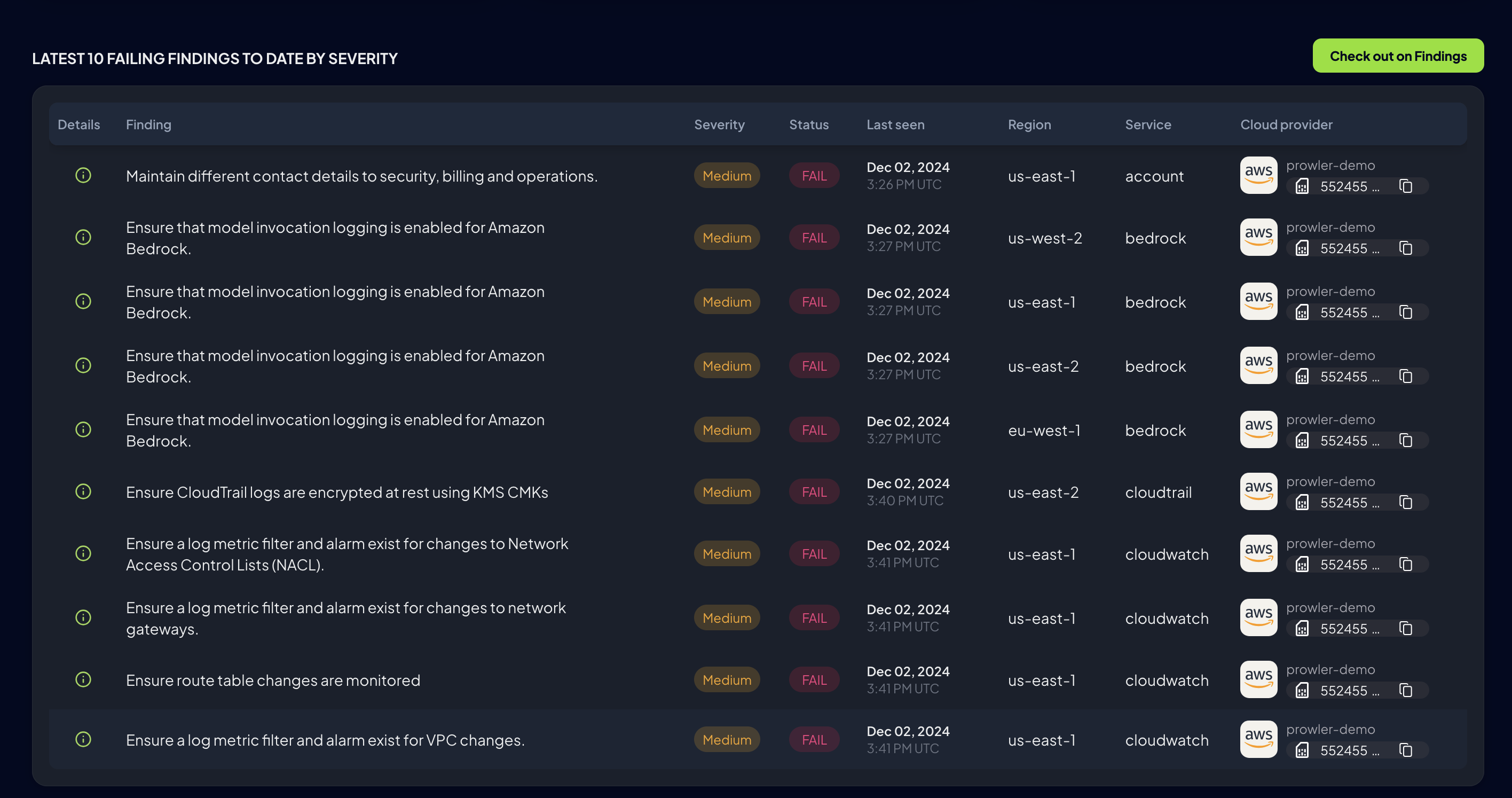Select network gateways log metric finding text

point(346,619)
